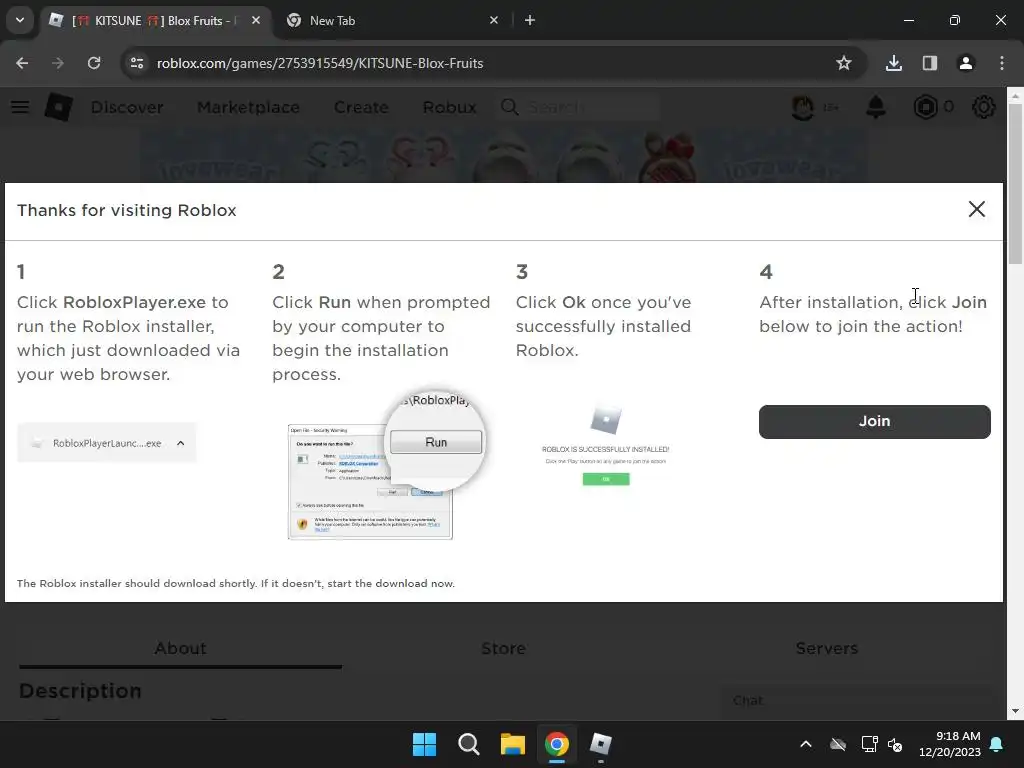Screen dimensions: 1024x768
Task: Click the green OK button in install illustration
Action: [x=606, y=479]
